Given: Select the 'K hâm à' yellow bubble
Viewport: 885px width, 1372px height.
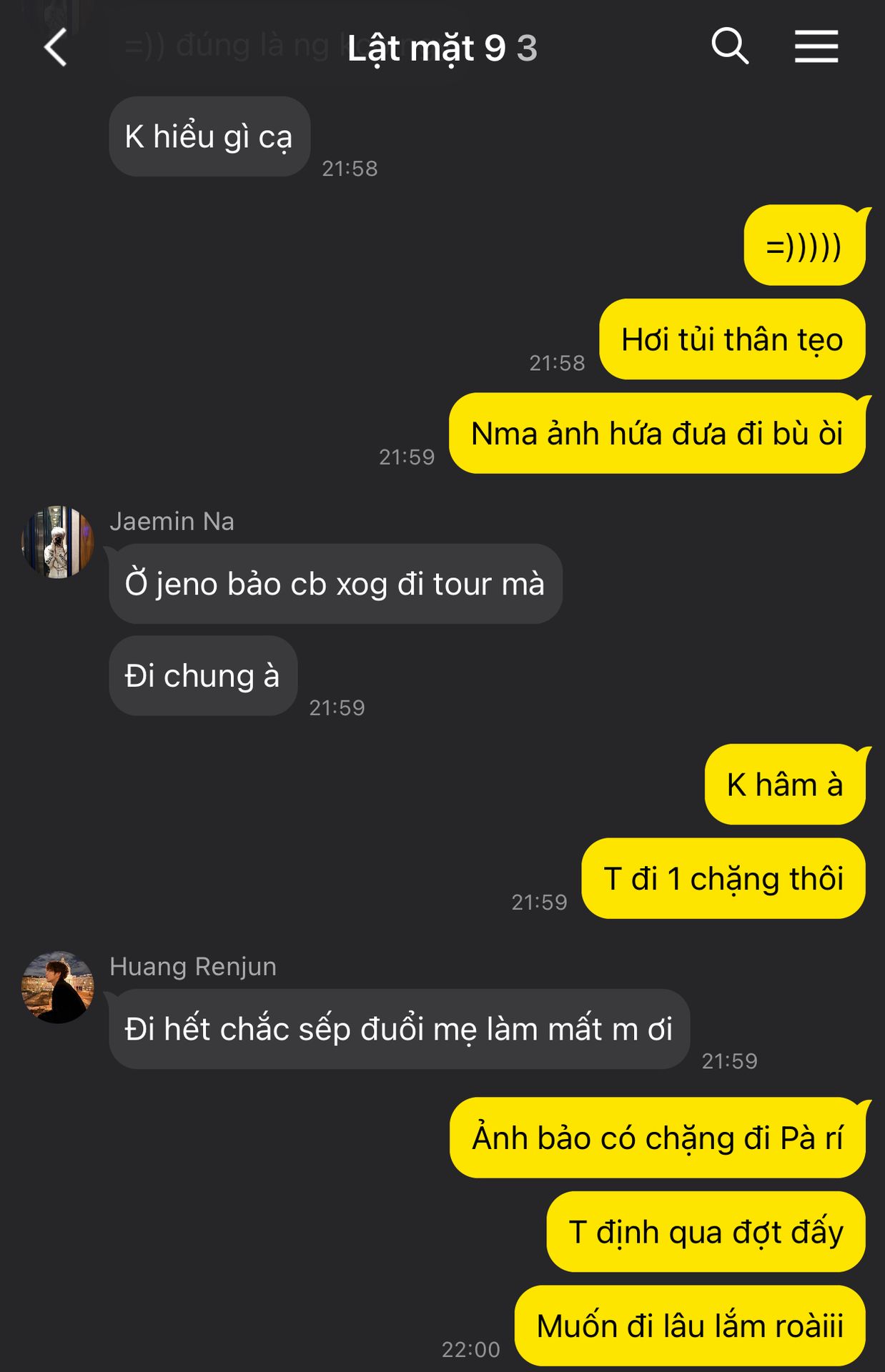Looking at the screenshot, I should tap(786, 784).
